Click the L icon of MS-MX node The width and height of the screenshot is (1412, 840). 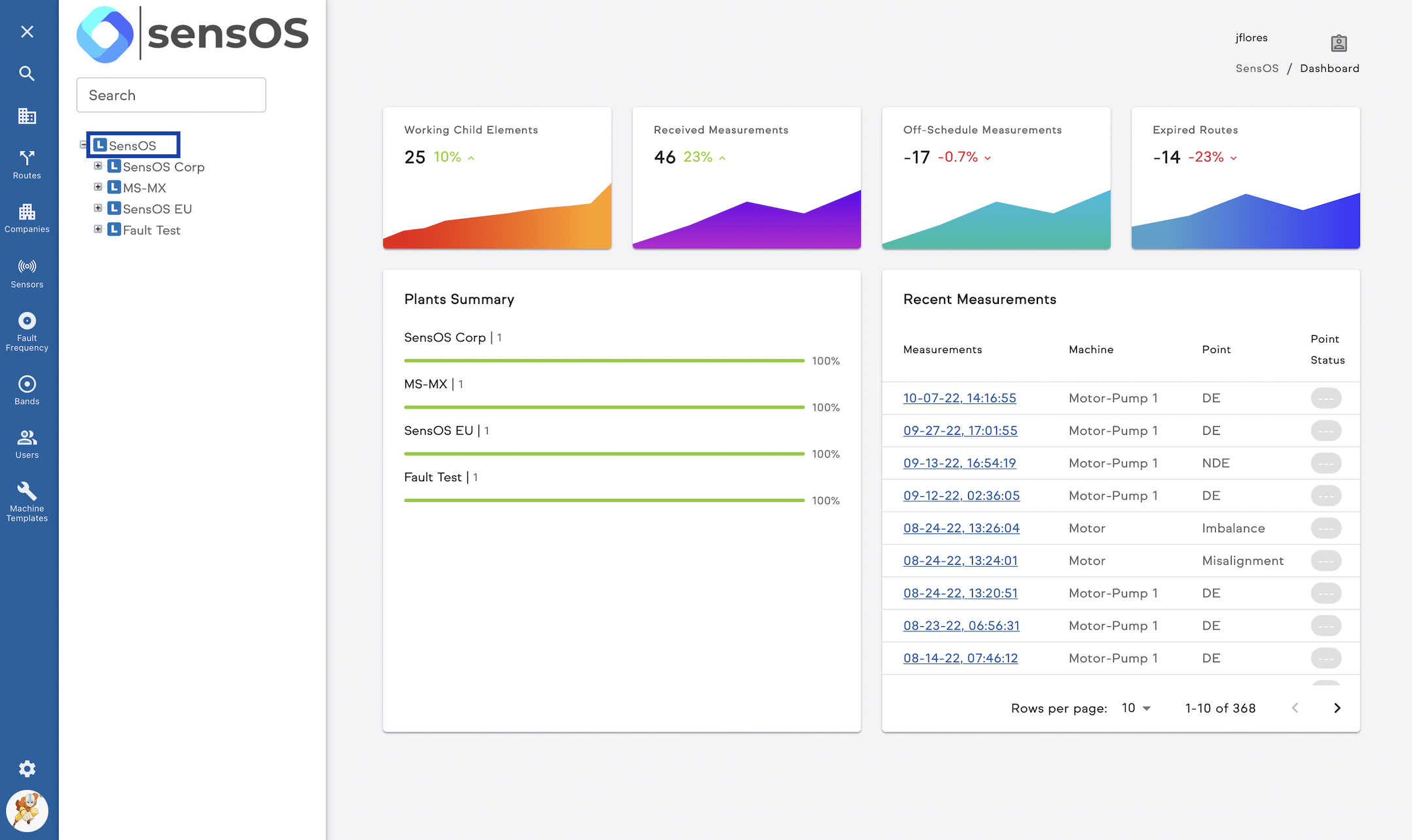coord(114,187)
